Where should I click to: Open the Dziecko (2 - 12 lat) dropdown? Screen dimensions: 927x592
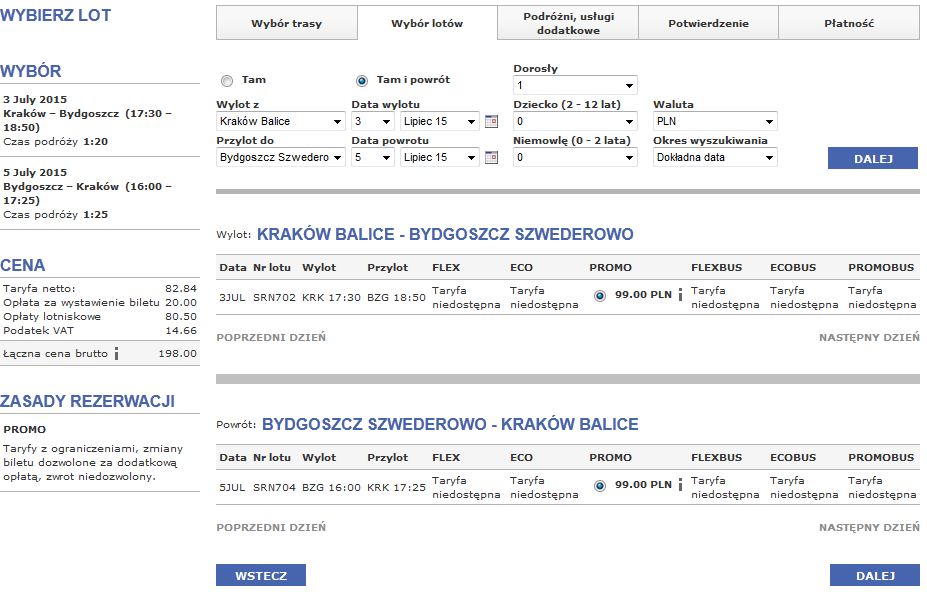[575, 121]
